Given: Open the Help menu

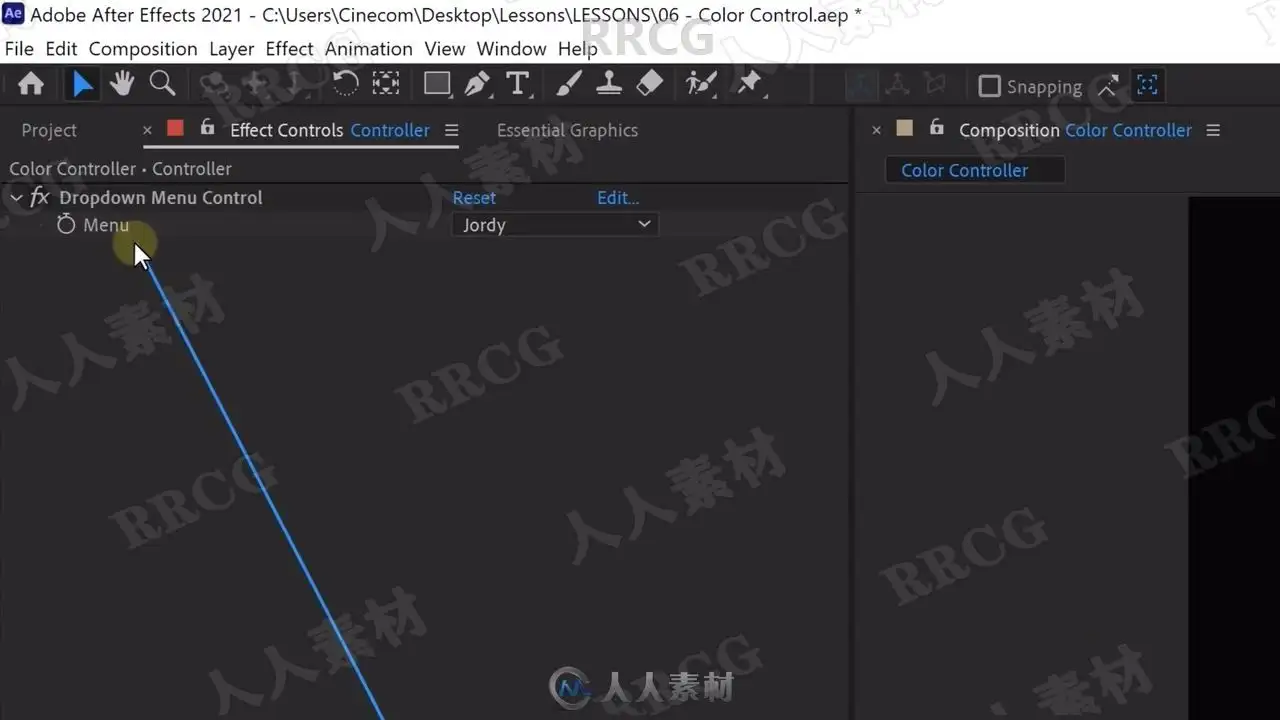Looking at the screenshot, I should point(578,49).
